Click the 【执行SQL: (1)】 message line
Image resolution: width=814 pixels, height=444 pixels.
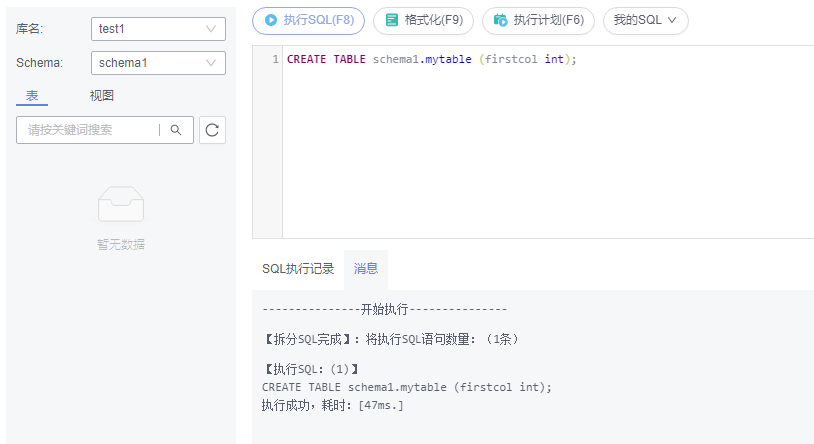pos(310,369)
